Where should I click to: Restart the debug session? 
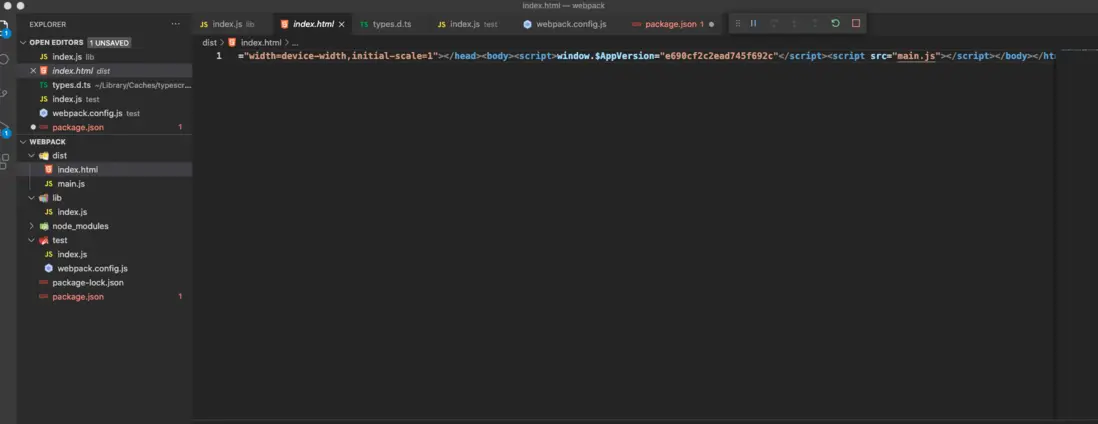coord(835,23)
